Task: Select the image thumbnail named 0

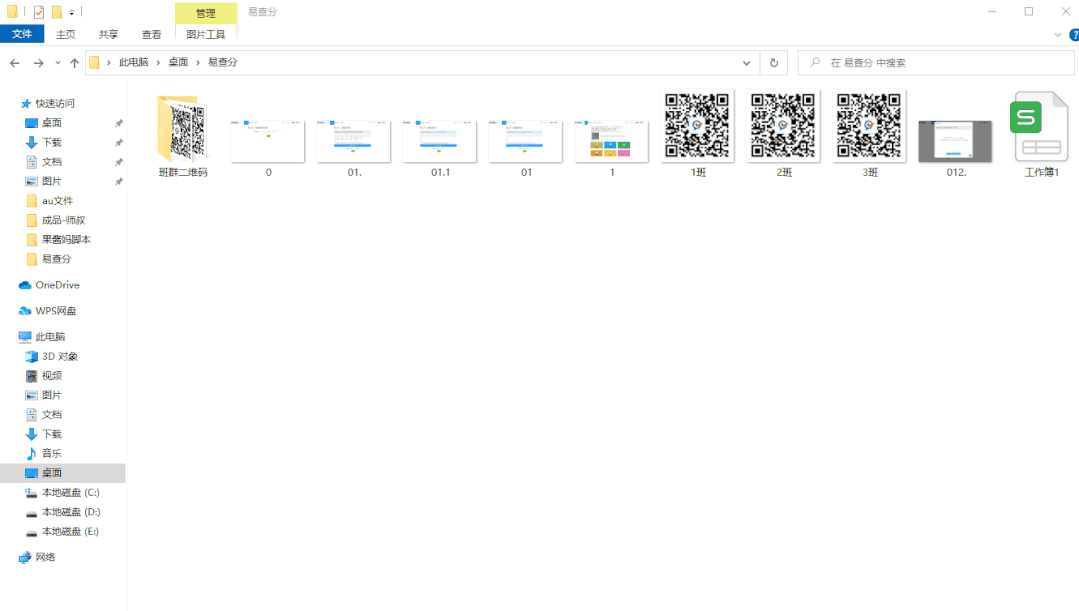Action: point(268,148)
